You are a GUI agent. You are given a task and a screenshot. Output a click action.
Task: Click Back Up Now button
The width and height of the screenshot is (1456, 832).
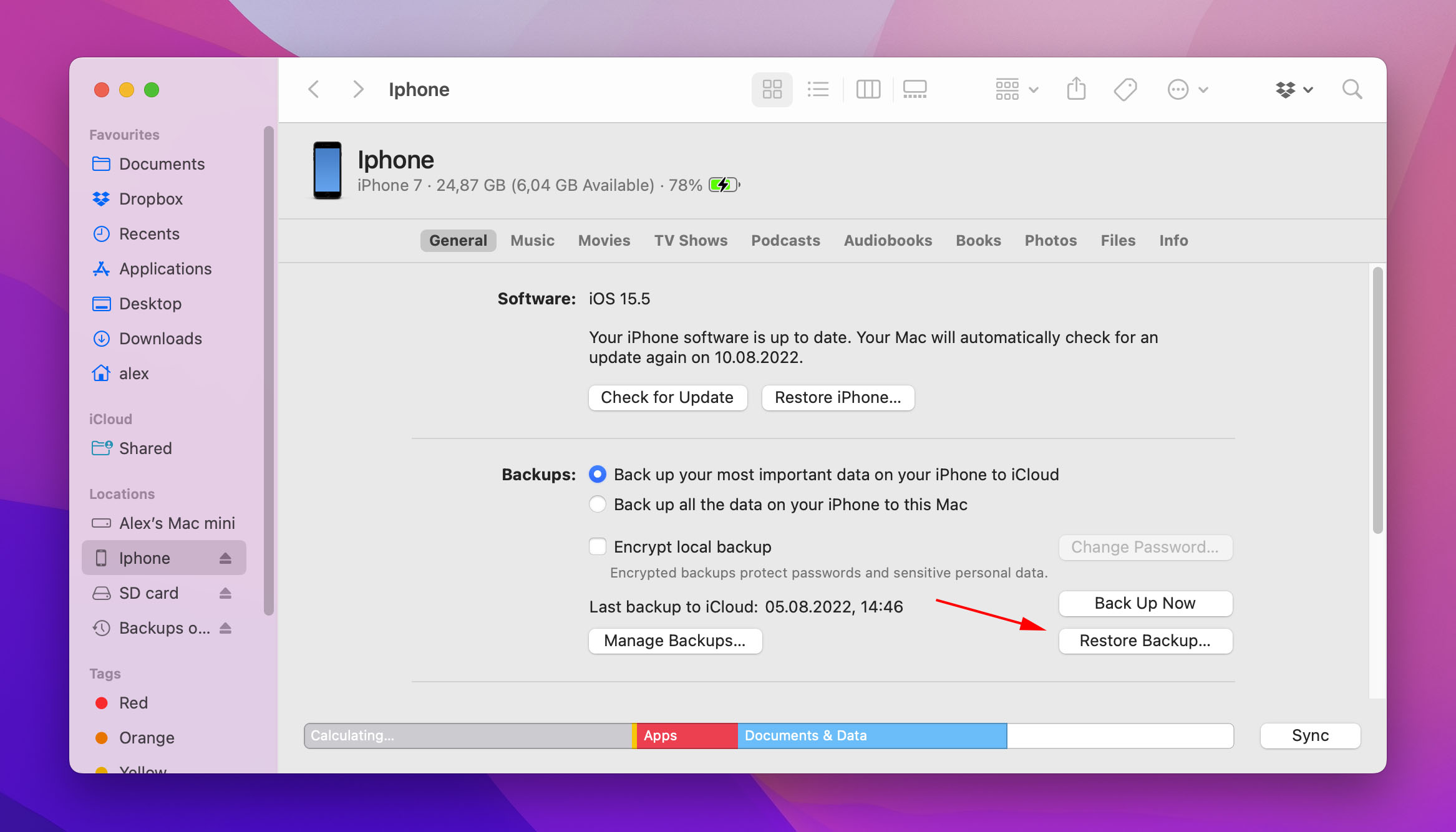[x=1145, y=603]
